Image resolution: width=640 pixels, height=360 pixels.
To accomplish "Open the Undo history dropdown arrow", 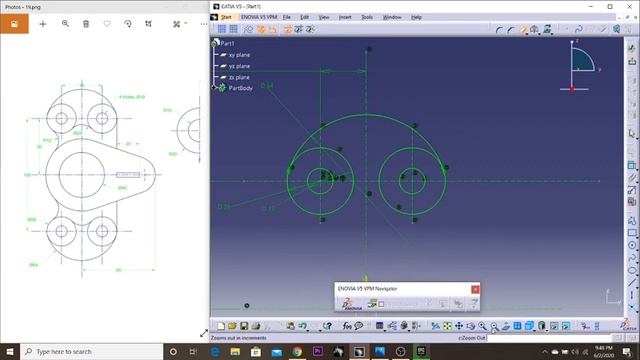I will point(307,330).
